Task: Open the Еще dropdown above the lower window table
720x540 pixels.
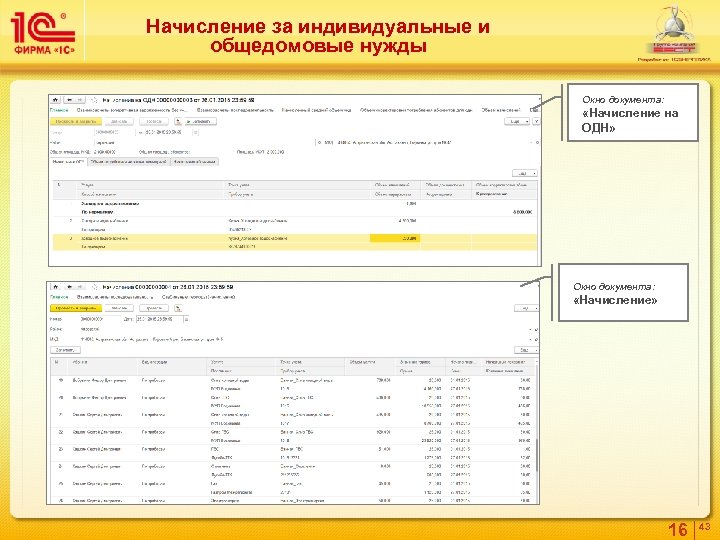Action: click(x=526, y=350)
